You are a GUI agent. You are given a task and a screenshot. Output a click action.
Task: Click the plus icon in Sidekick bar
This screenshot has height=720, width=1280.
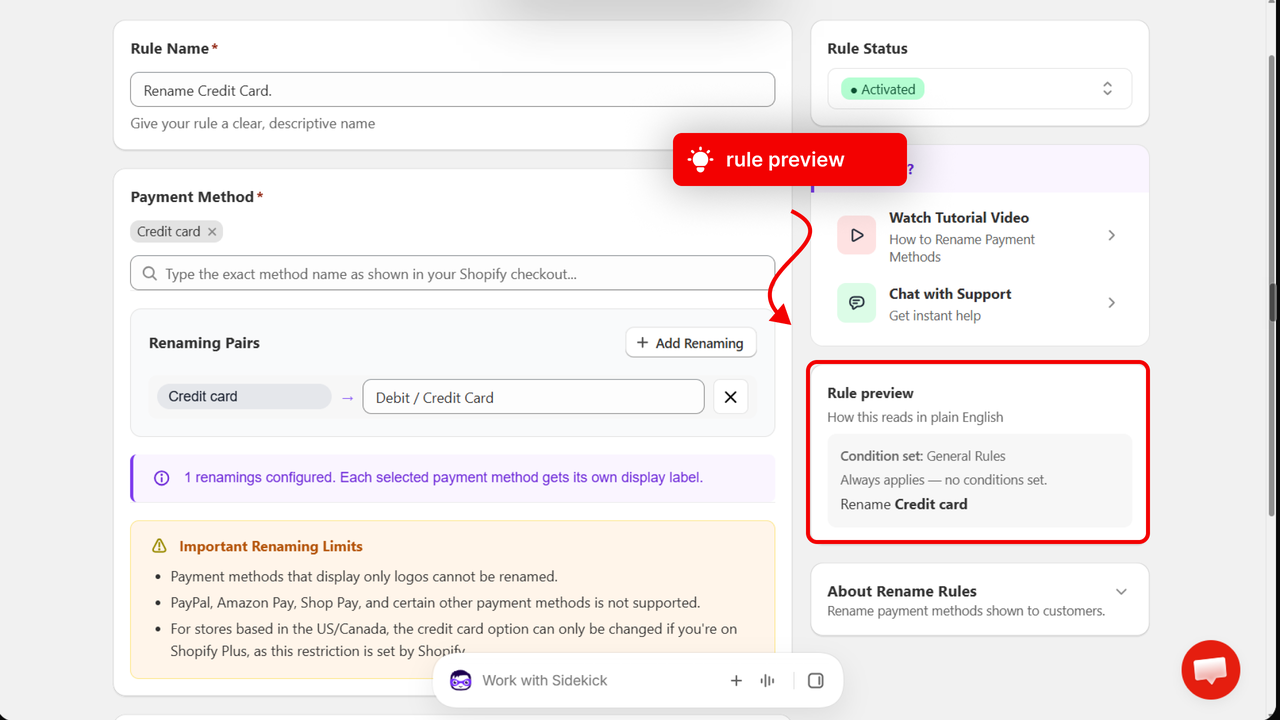[736, 681]
